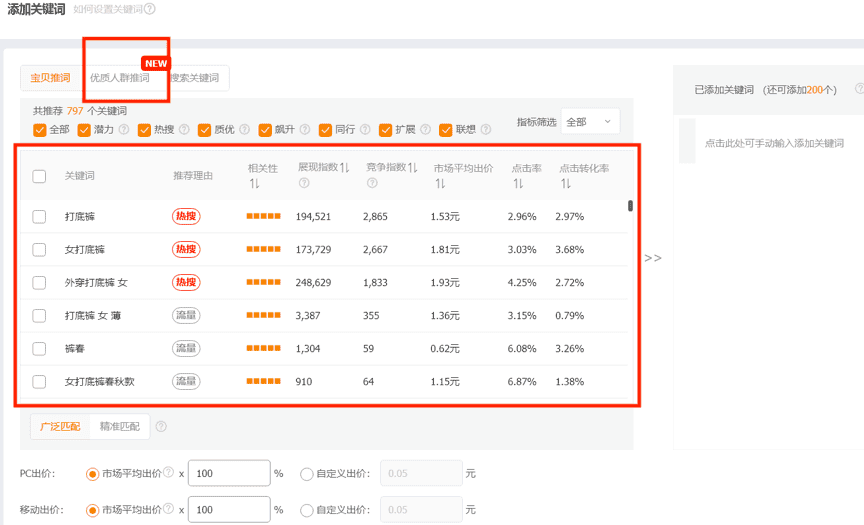Open 如何设置关键词 help link
Screen dimensions: 864x525
(108, 9)
